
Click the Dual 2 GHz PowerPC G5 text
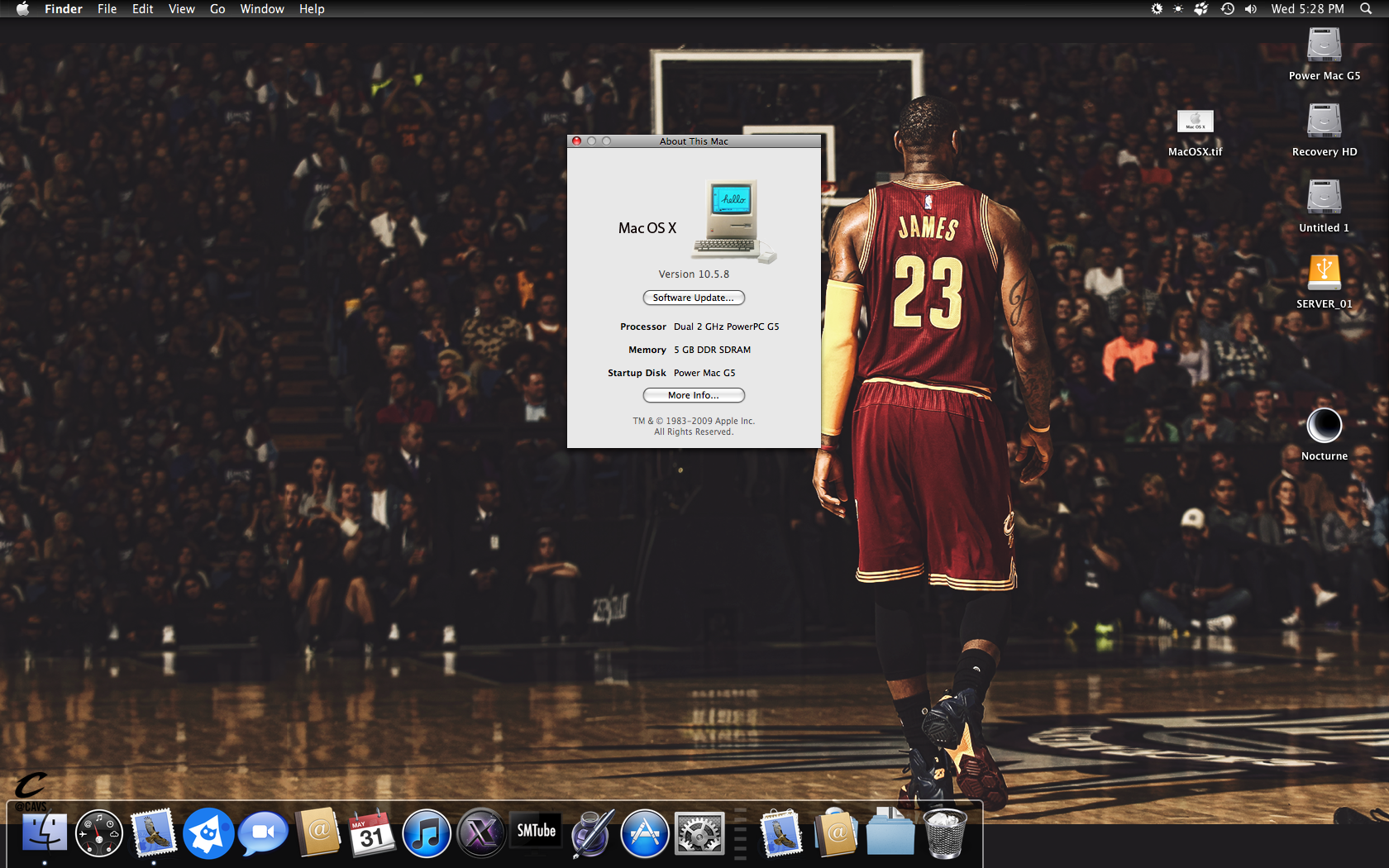pyautogui.click(x=726, y=327)
